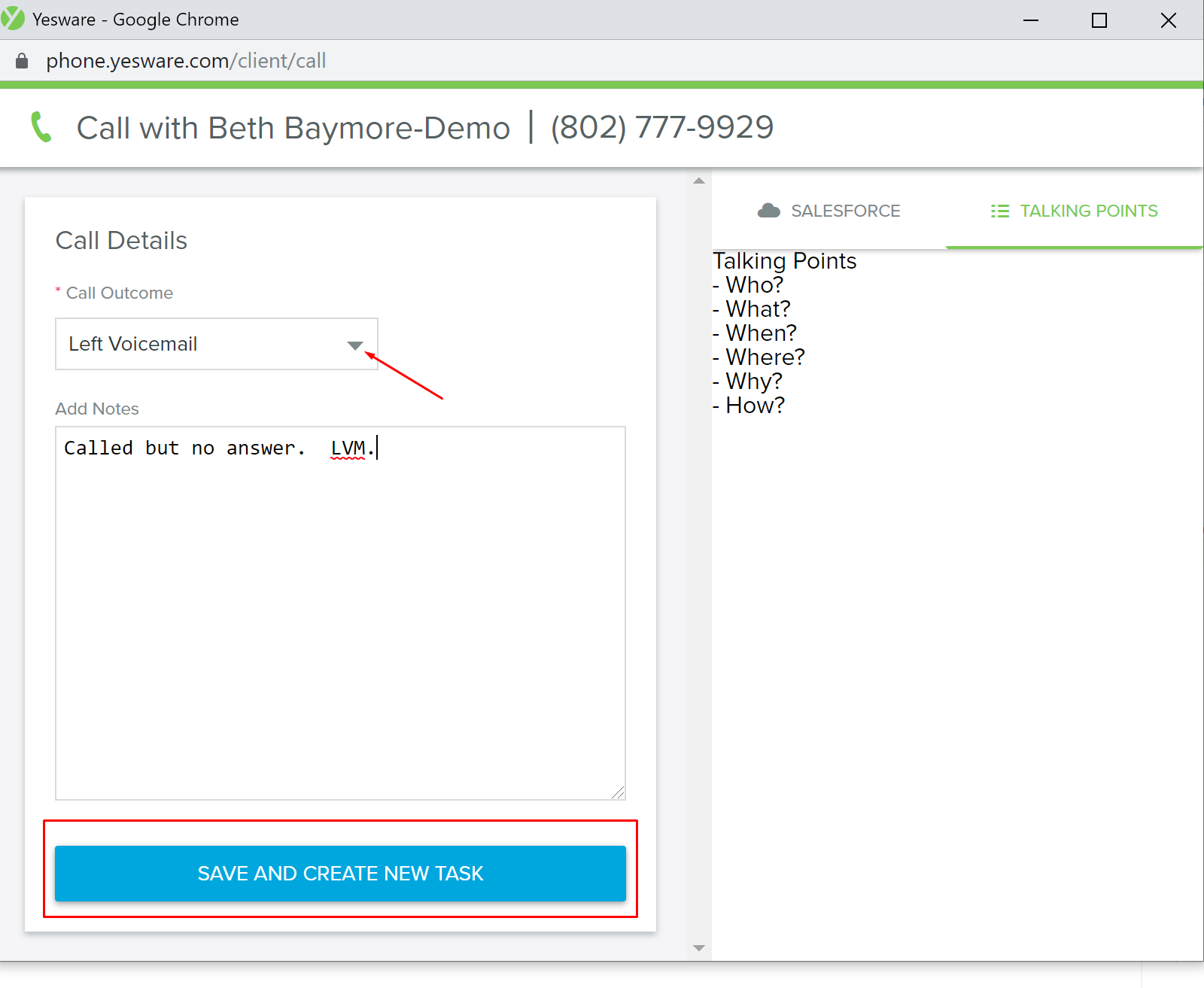Click the phone.yesware.com address bar URL
Image resolution: width=1204 pixels, height=988 pixels.
pos(186,61)
